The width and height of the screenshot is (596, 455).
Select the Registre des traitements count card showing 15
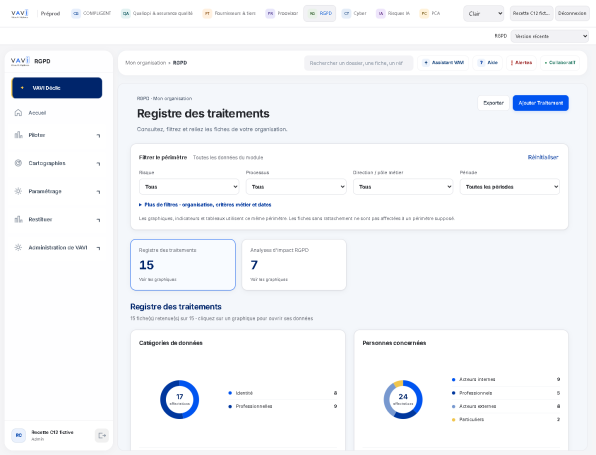tap(183, 265)
